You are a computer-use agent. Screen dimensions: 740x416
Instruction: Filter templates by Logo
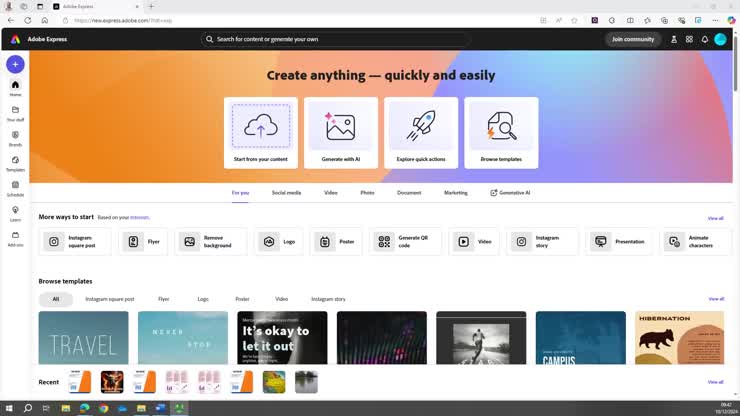pyautogui.click(x=203, y=299)
